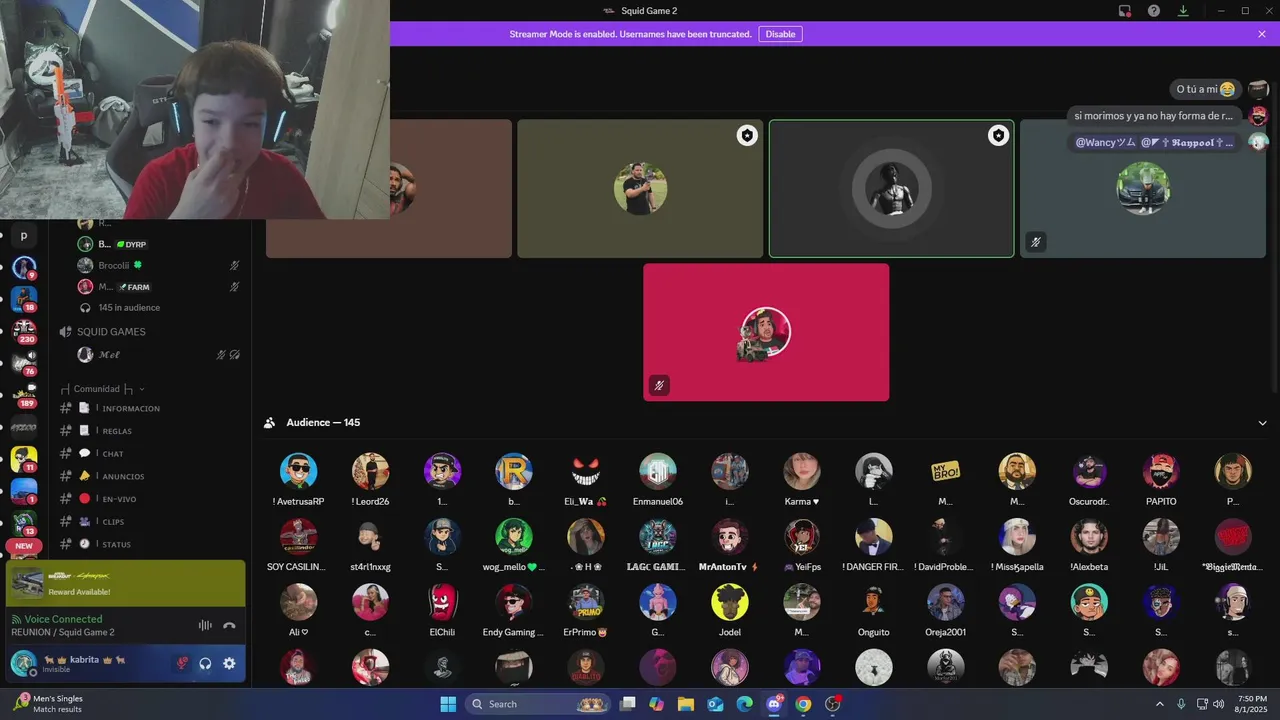The height and width of the screenshot is (720, 1280).
Task: Open Google Chrome from taskbar
Action: coord(803,704)
